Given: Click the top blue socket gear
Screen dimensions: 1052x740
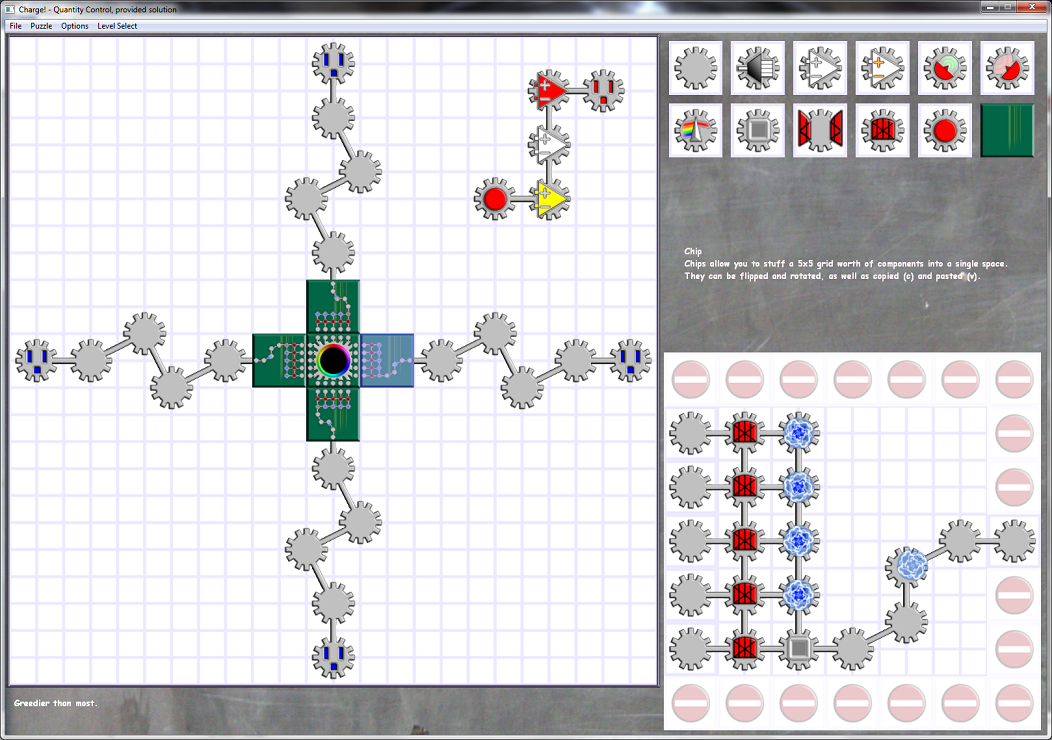Looking at the screenshot, I should click(x=333, y=64).
